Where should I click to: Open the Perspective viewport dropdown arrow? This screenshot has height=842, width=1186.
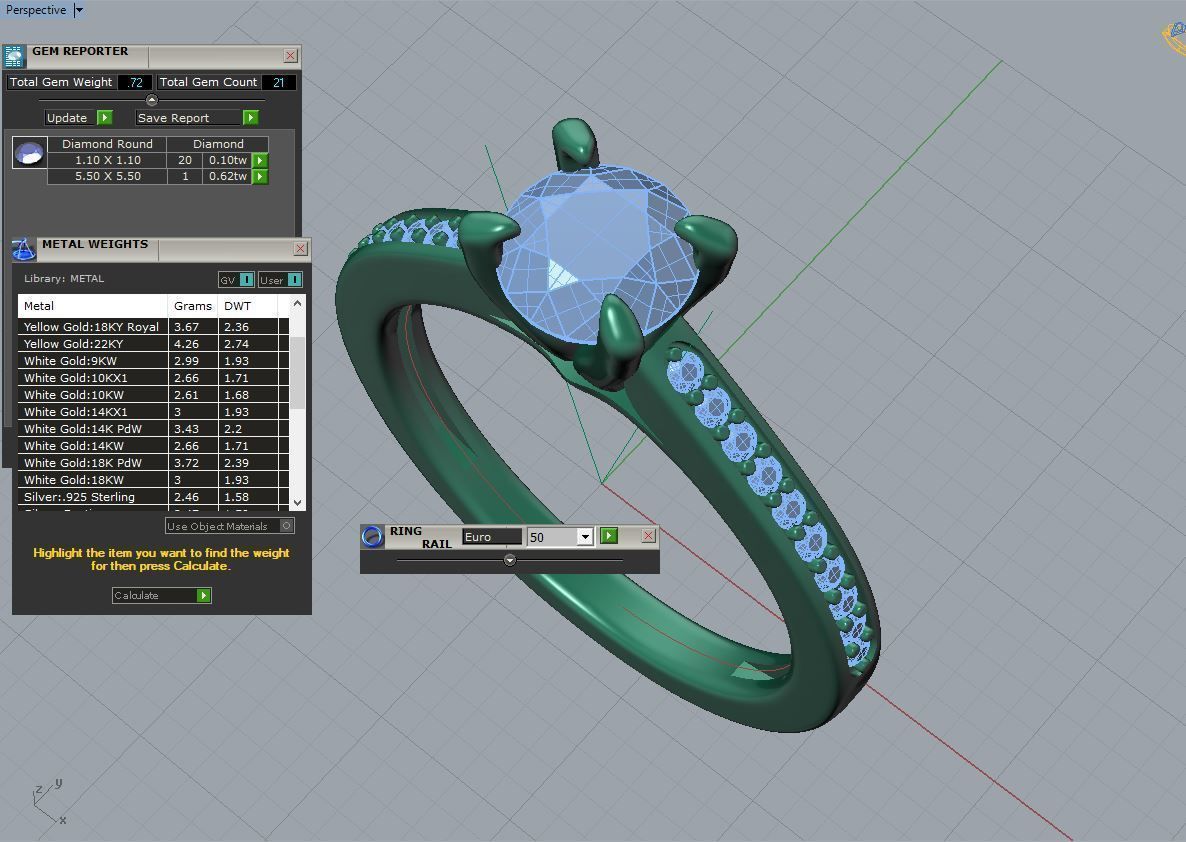coord(79,10)
